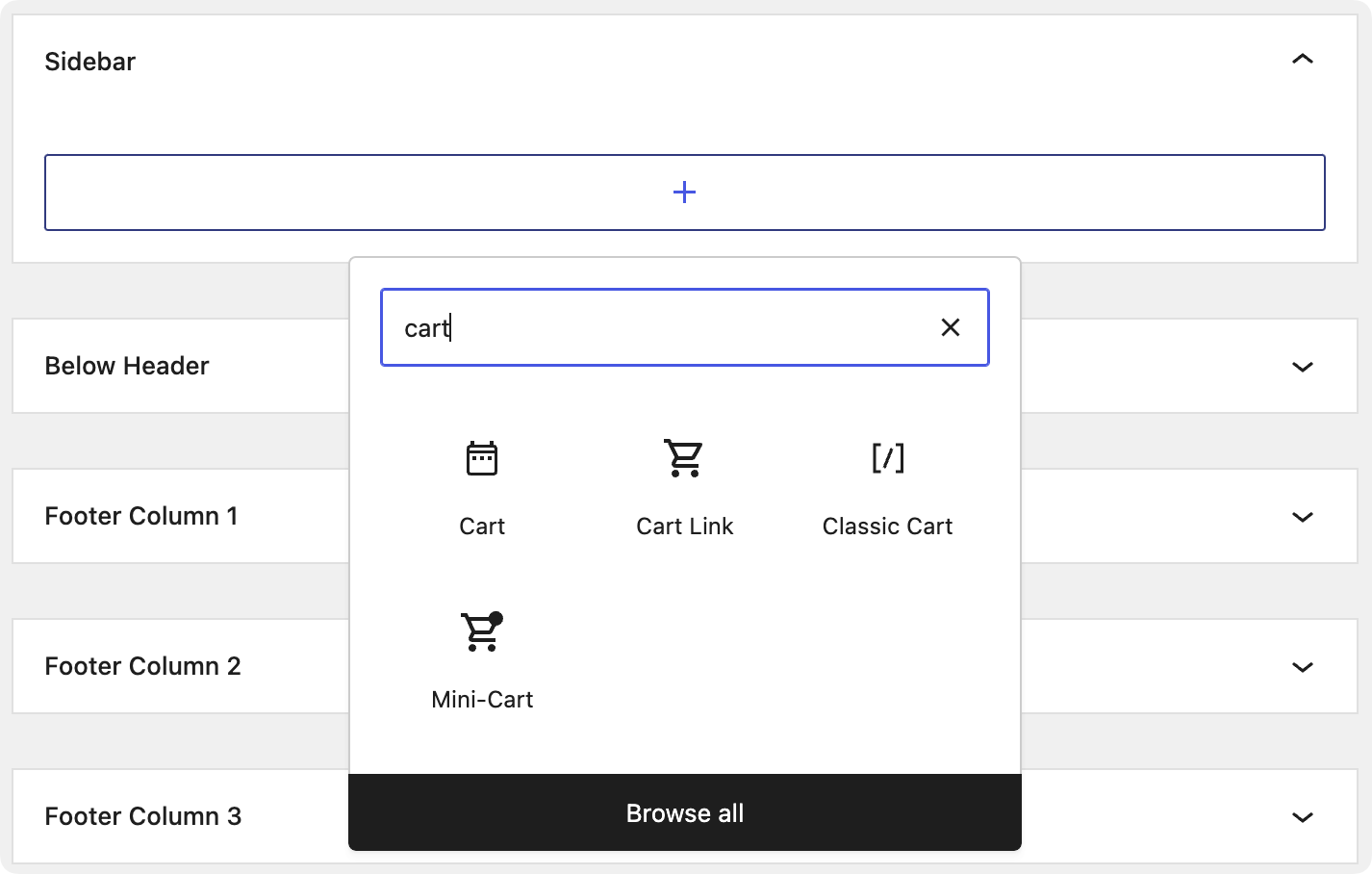The image size is (1372, 874).
Task: Select the Classic Cart shortcode block
Action: coord(886,486)
